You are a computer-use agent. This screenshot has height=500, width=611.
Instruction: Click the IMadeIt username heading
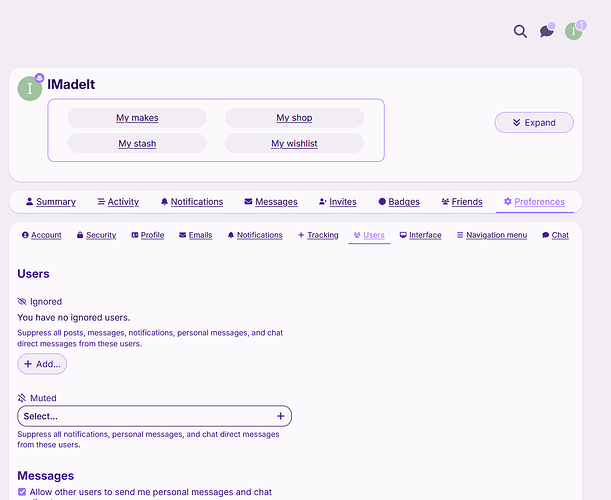click(x=71, y=84)
